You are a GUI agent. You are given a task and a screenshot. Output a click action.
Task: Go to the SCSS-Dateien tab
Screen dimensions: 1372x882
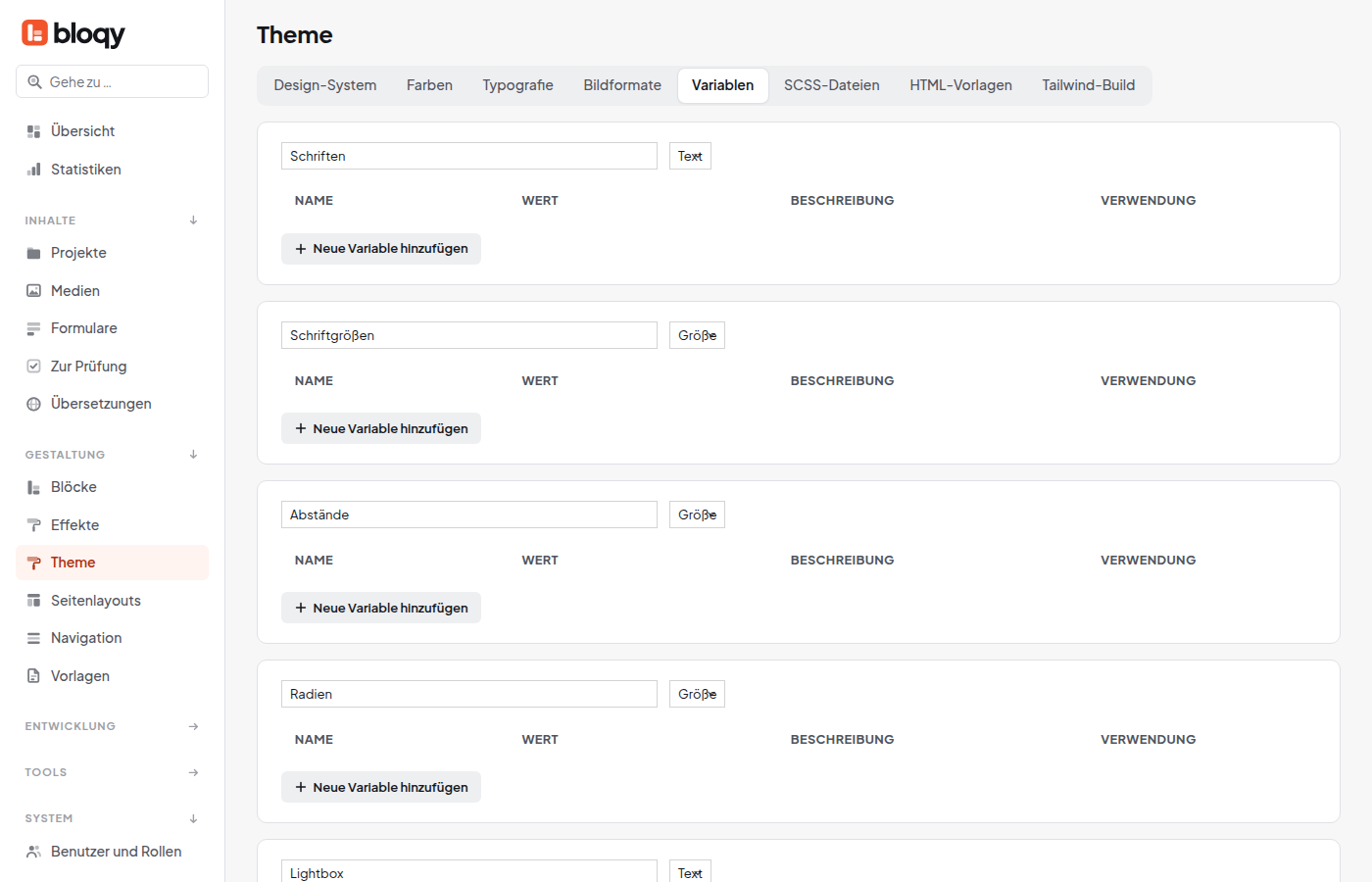click(832, 85)
